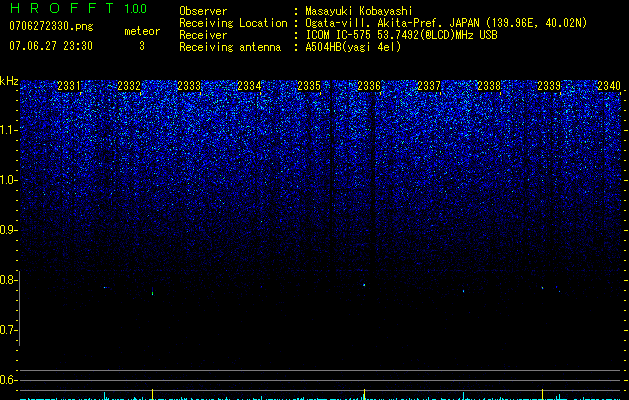
Task: Click the 2335 time marker
Action: click(x=309, y=86)
